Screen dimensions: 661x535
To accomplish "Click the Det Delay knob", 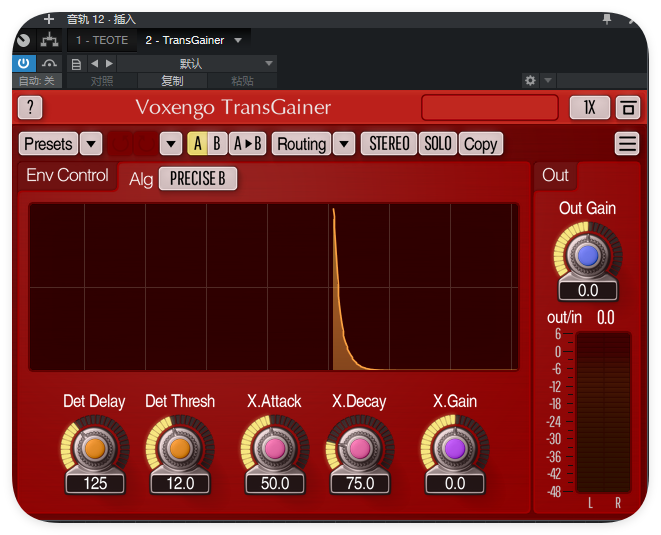I will (95, 448).
